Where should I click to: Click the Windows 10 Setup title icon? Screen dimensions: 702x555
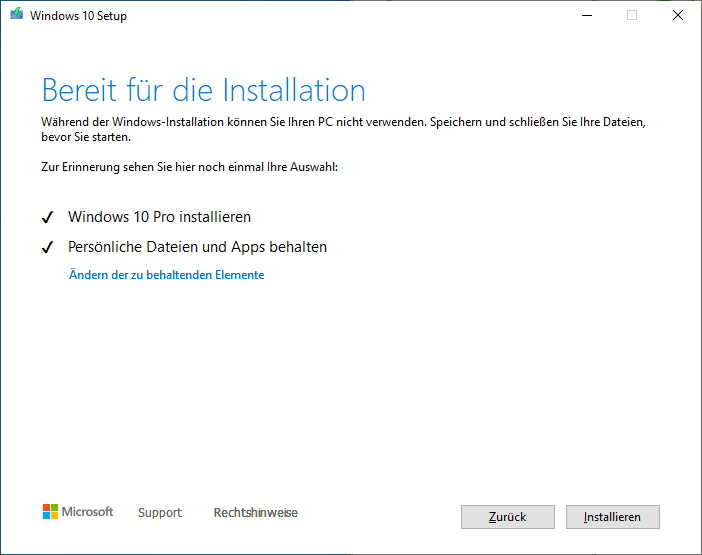pyautogui.click(x=17, y=14)
